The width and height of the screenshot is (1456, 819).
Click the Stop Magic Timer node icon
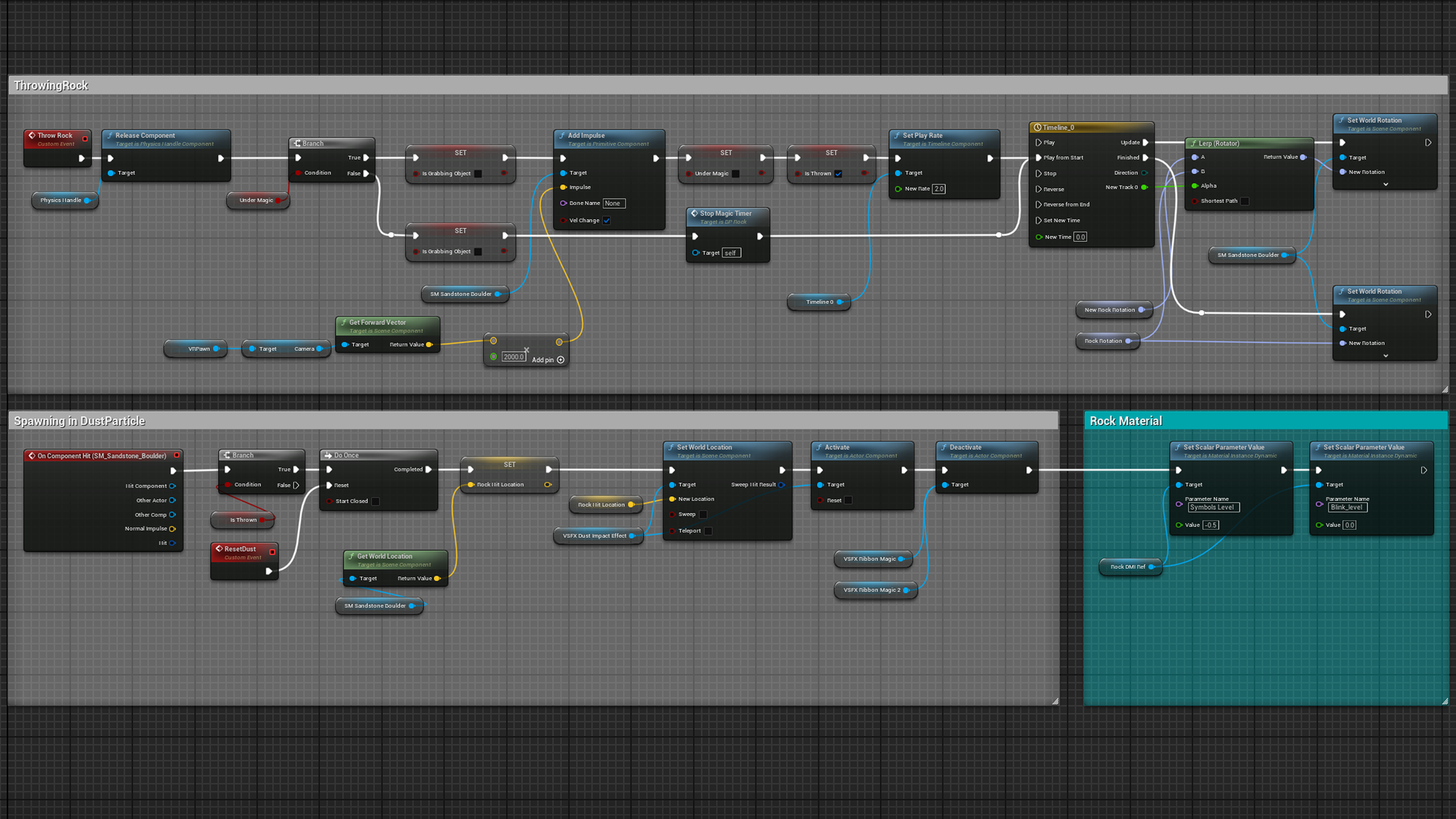(694, 214)
